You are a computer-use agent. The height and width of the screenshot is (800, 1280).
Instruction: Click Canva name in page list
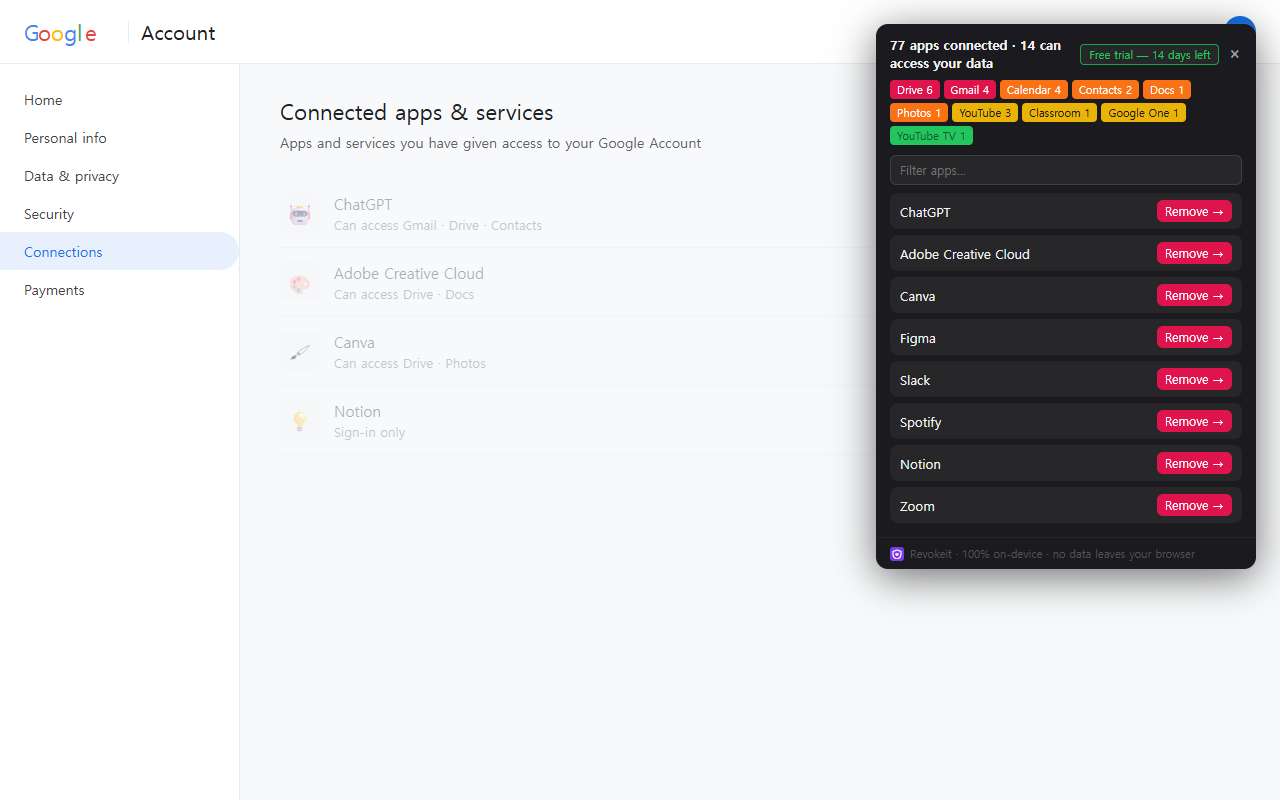354,343
